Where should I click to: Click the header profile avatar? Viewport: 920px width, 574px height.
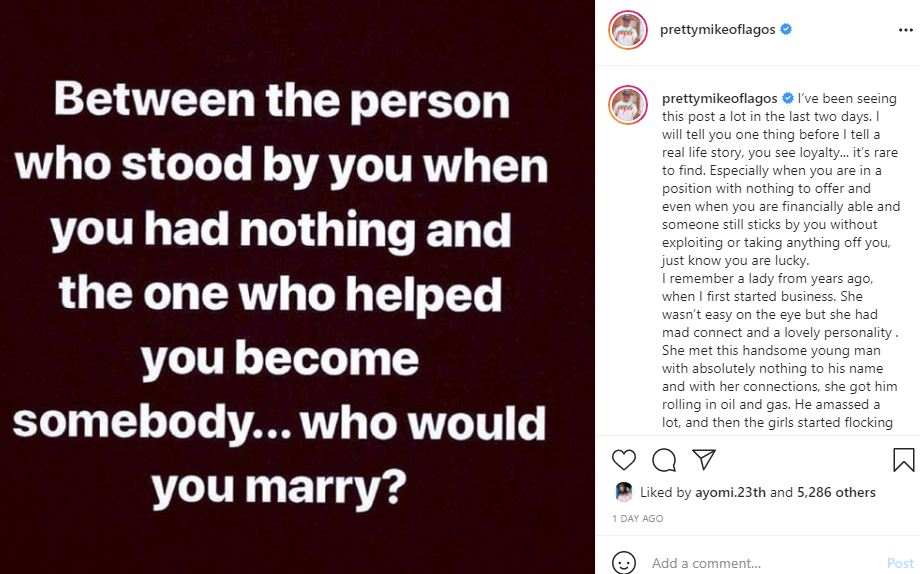(x=628, y=29)
